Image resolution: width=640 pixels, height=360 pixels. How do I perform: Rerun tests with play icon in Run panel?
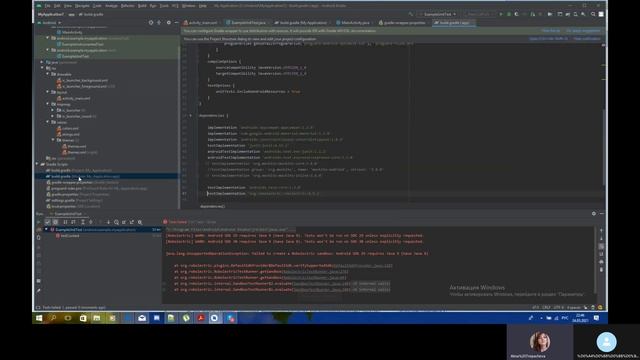(38, 222)
